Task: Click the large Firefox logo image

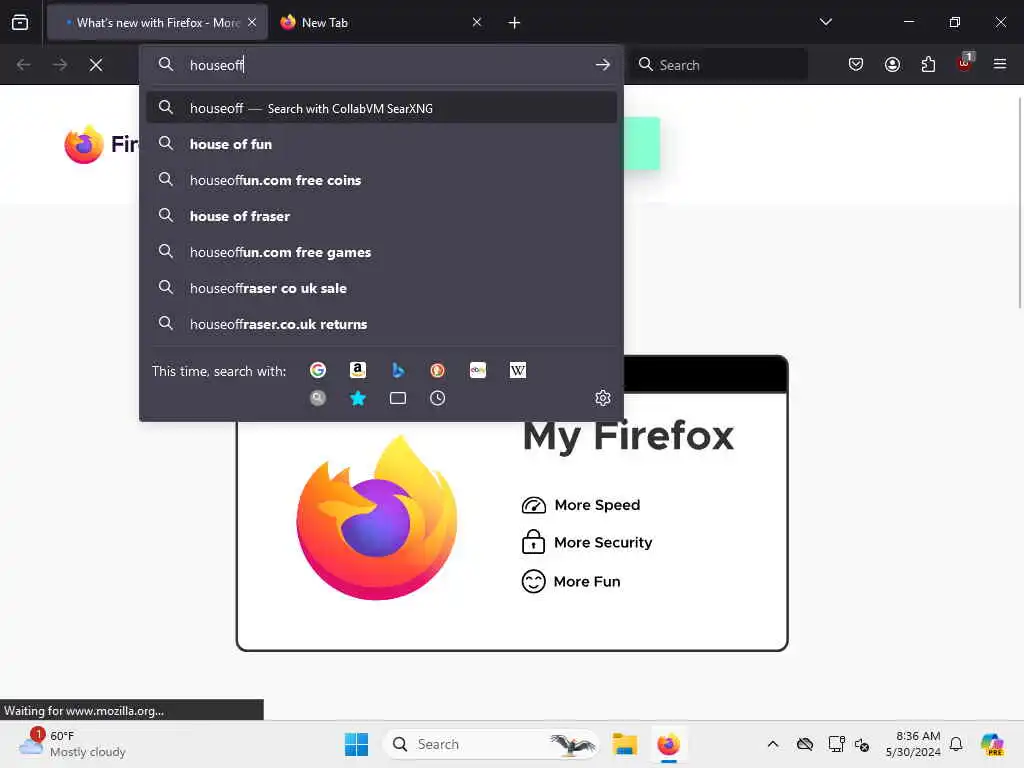Action: point(377,517)
